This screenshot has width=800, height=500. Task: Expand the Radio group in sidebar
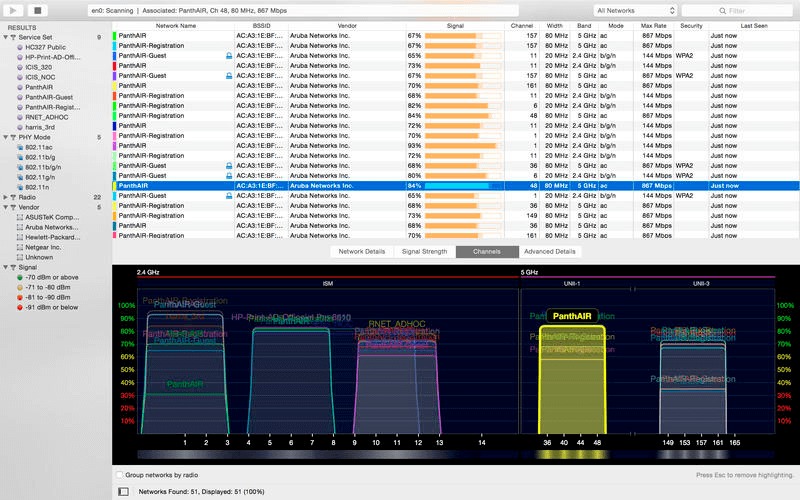(5, 197)
